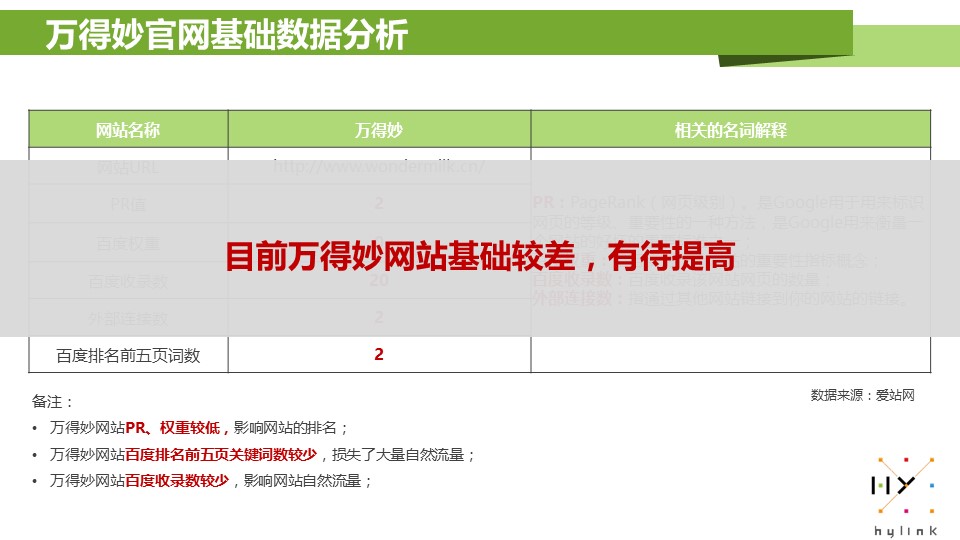Click the faded value 20 in the table
The image size is (960, 540).
pos(379,281)
